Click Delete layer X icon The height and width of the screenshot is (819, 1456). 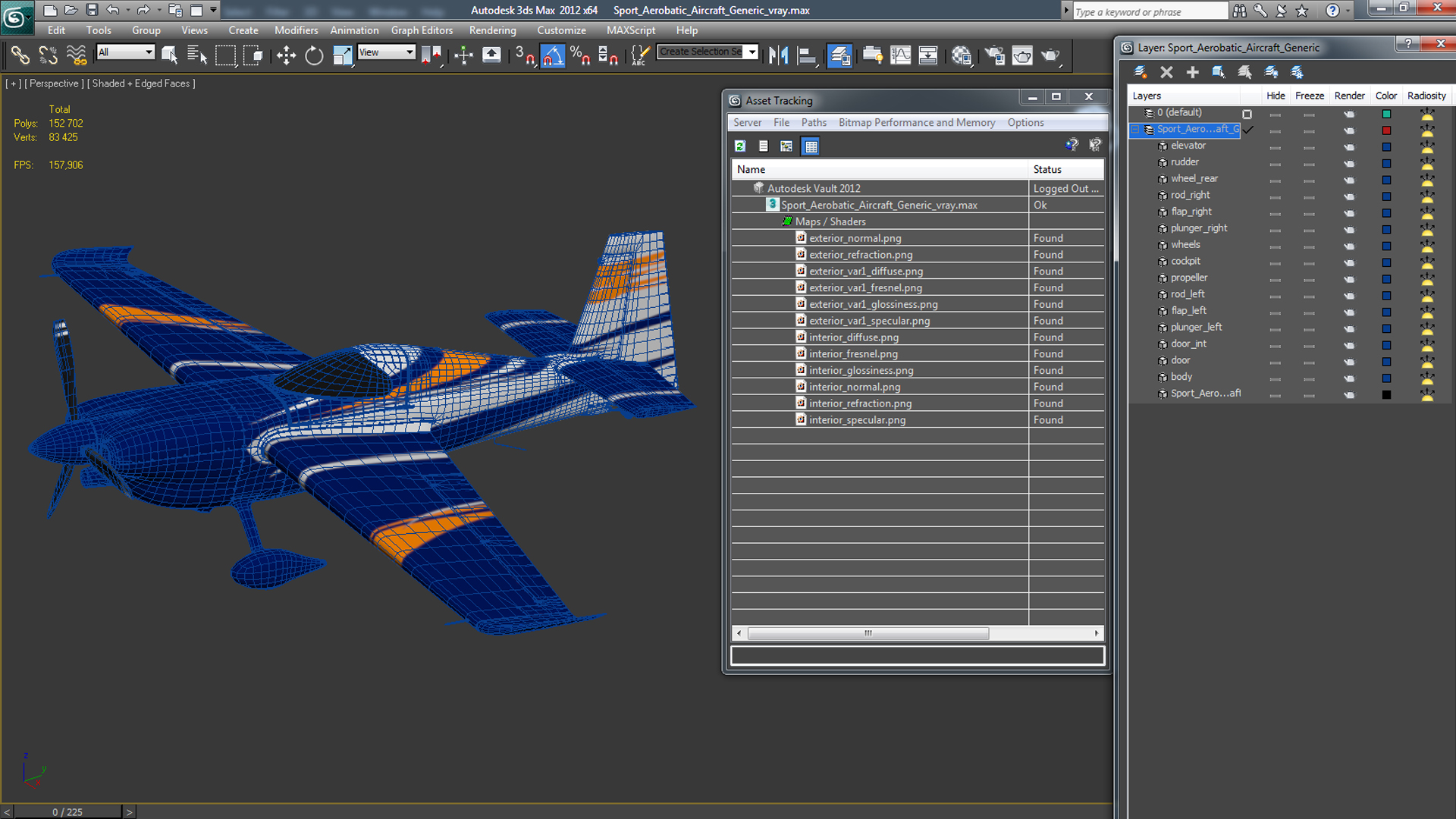coord(1166,72)
